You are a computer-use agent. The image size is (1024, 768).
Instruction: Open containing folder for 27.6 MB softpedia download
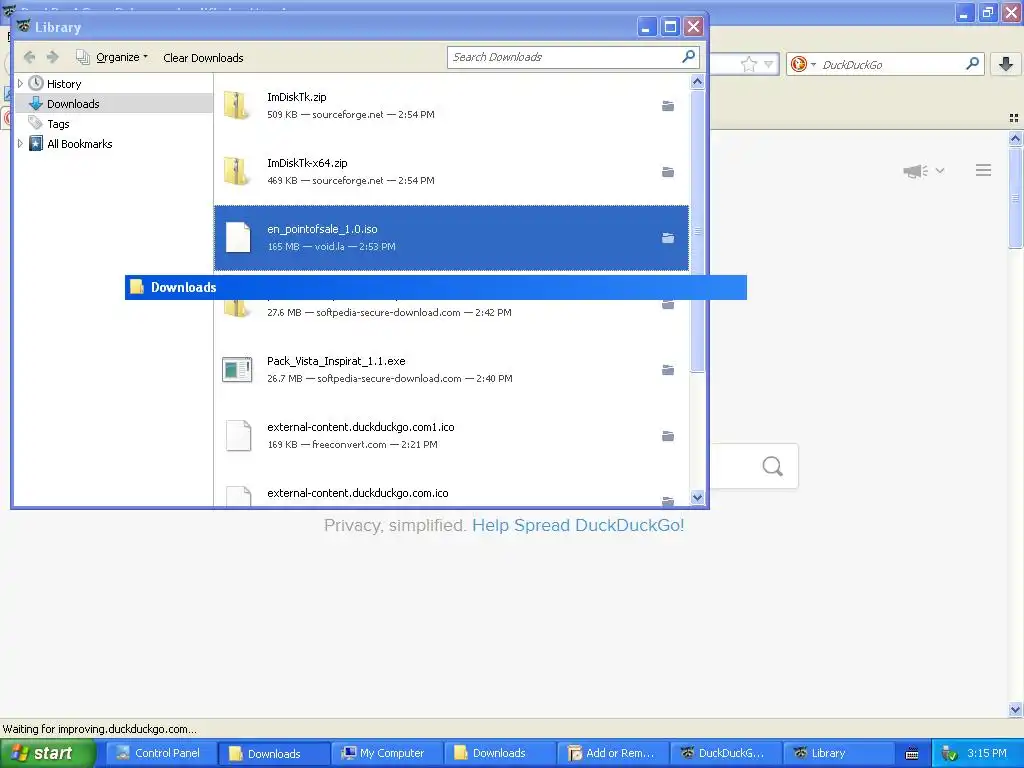667,305
